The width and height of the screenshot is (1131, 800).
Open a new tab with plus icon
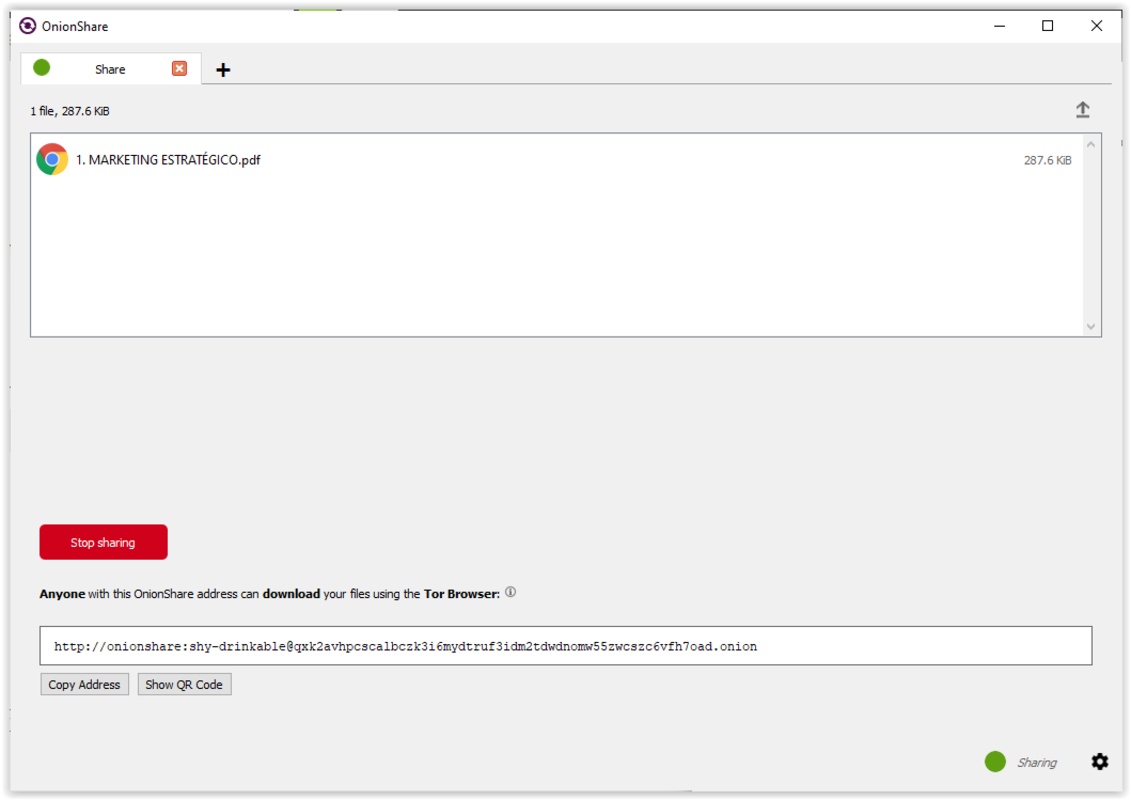(x=223, y=70)
